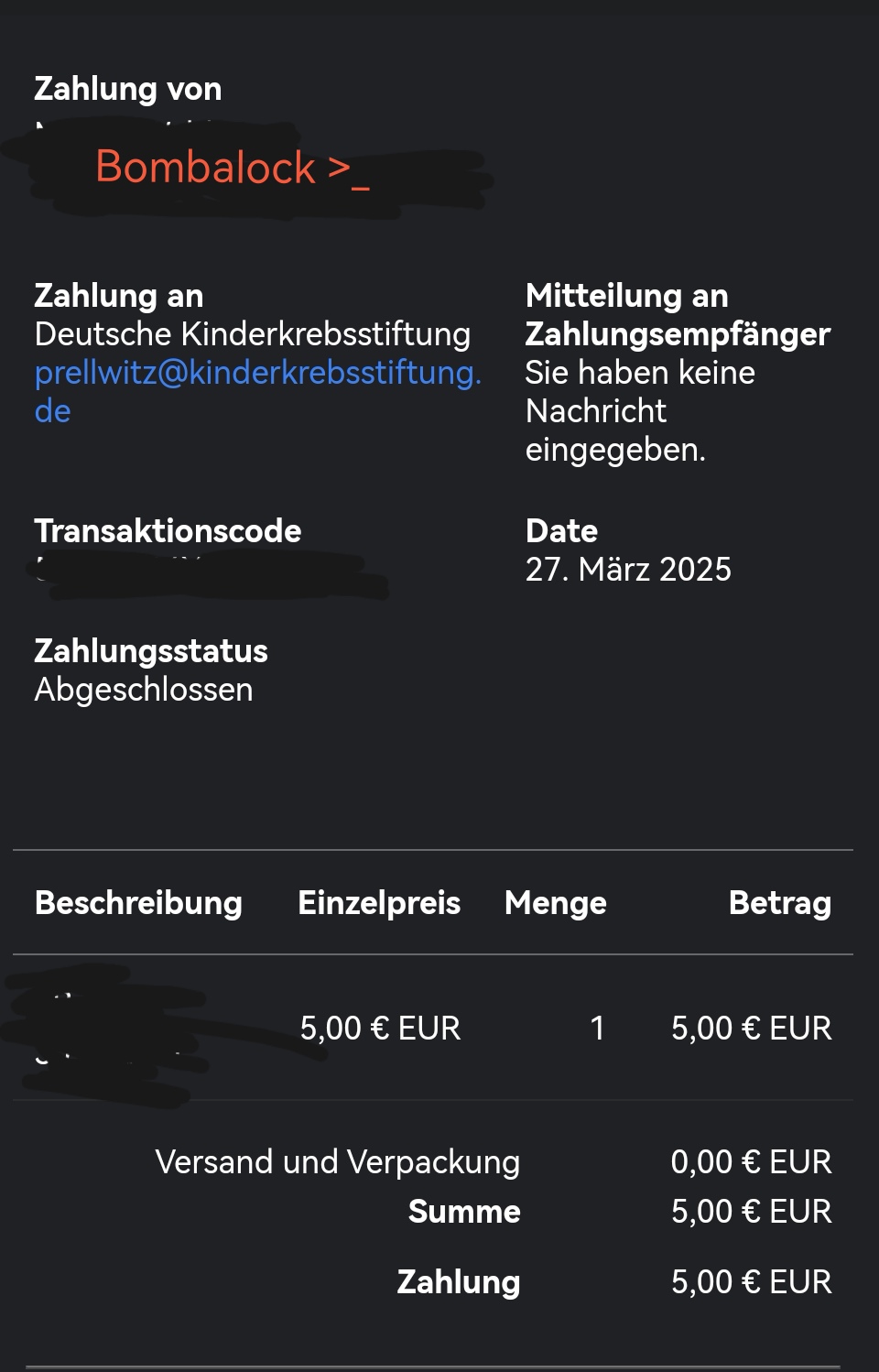This screenshot has width=879, height=1372.
Task: Open the prellwitz@kinderkrebsstiftung.de email link
Action: coord(257,373)
